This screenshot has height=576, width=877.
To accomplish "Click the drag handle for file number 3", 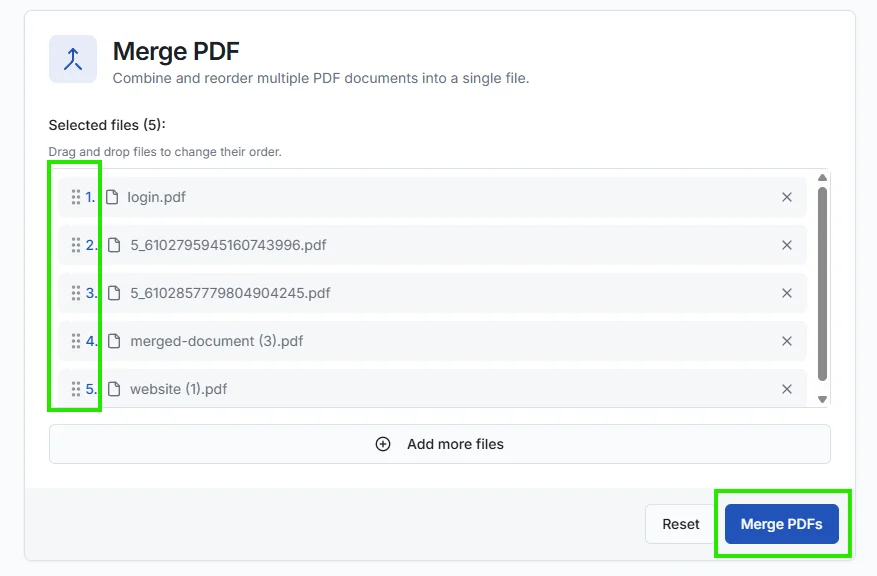I will [x=76, y=293].
